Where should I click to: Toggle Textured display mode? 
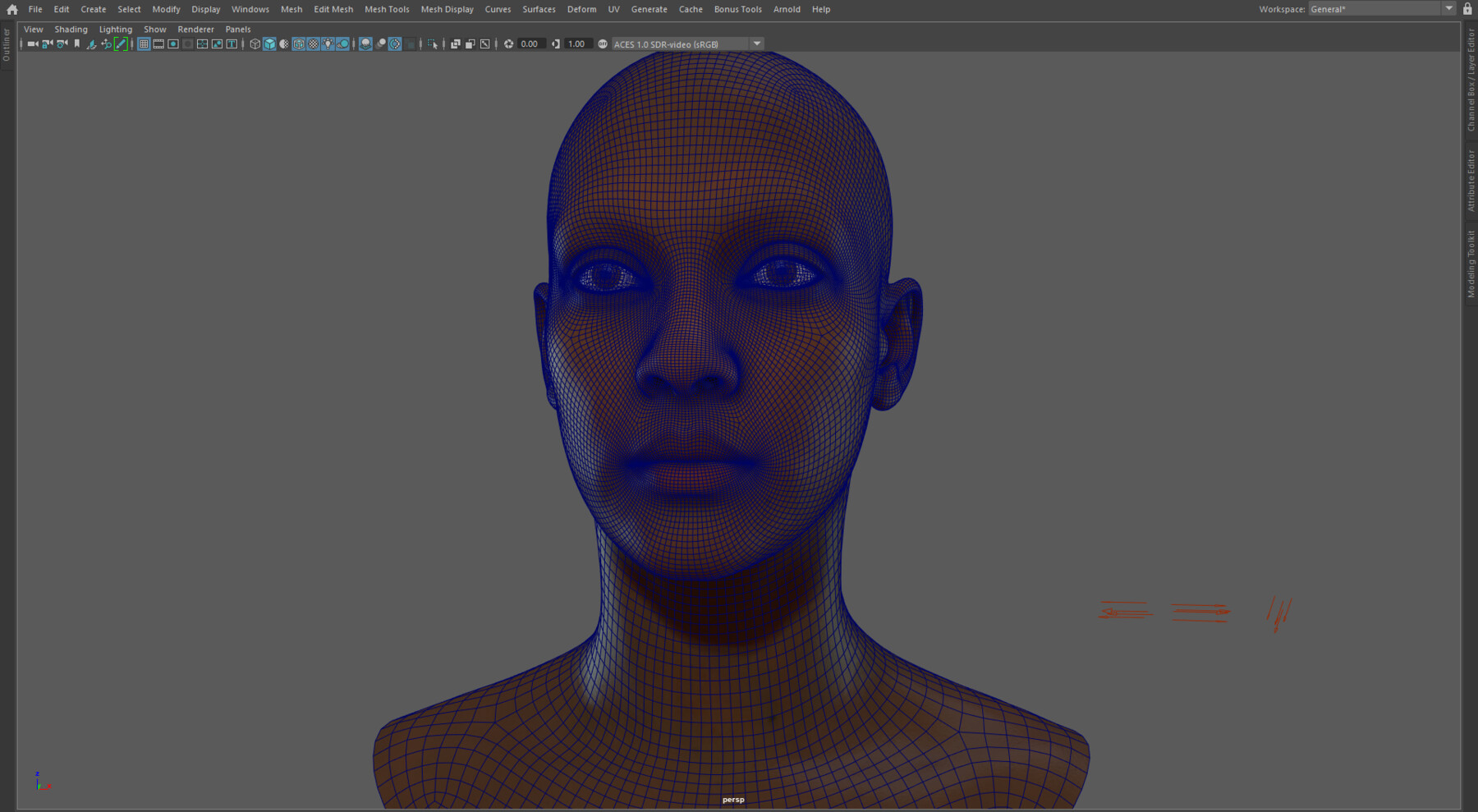[314, 44]
